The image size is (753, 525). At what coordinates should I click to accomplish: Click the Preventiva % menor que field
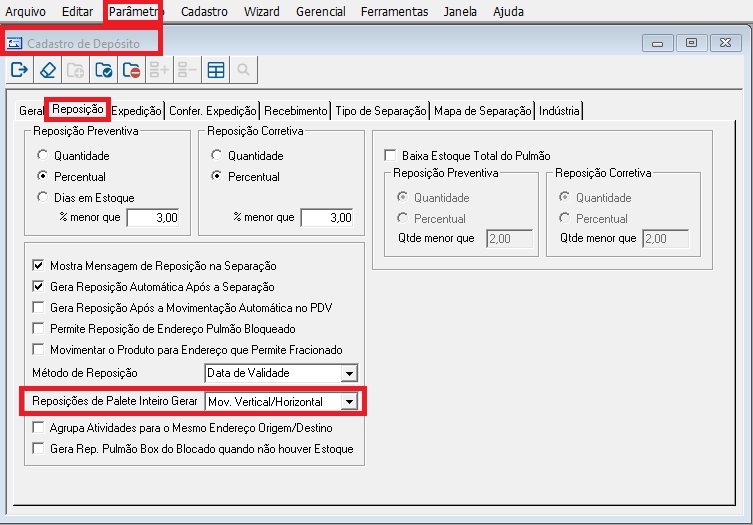tap(153, 218)
